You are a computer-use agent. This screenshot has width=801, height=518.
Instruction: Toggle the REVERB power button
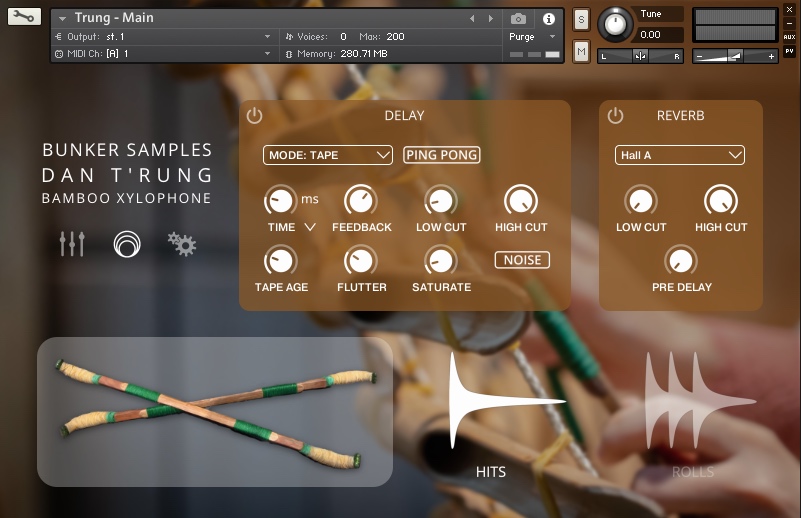[x=615, y=116]
